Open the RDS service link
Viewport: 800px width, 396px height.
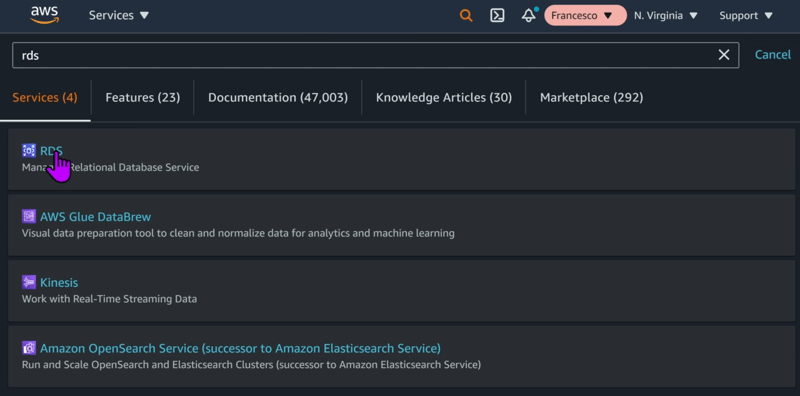pyautogui.click(x=52, y=151)
